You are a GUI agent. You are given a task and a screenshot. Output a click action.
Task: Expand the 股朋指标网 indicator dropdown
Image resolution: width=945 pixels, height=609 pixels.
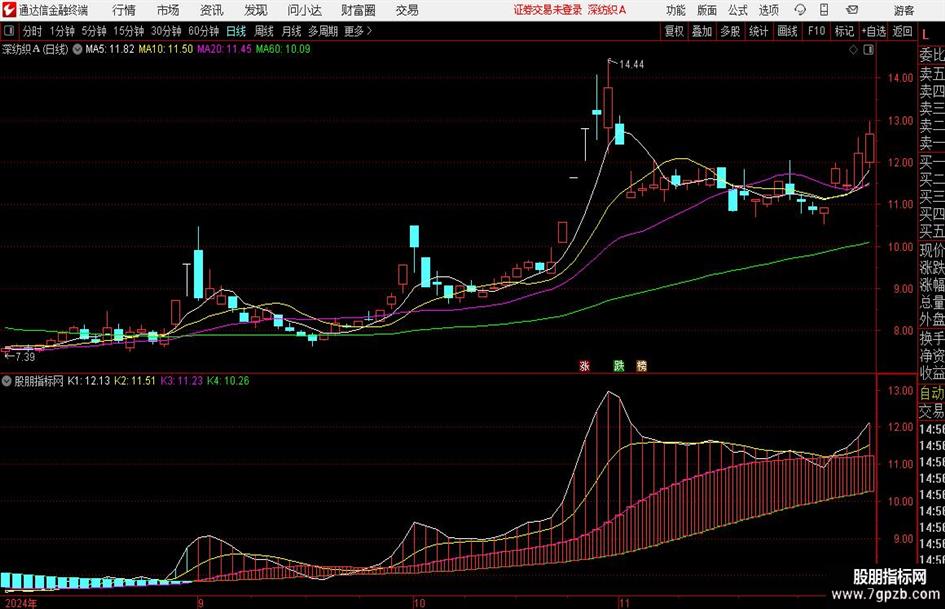[x=7, y=381]
